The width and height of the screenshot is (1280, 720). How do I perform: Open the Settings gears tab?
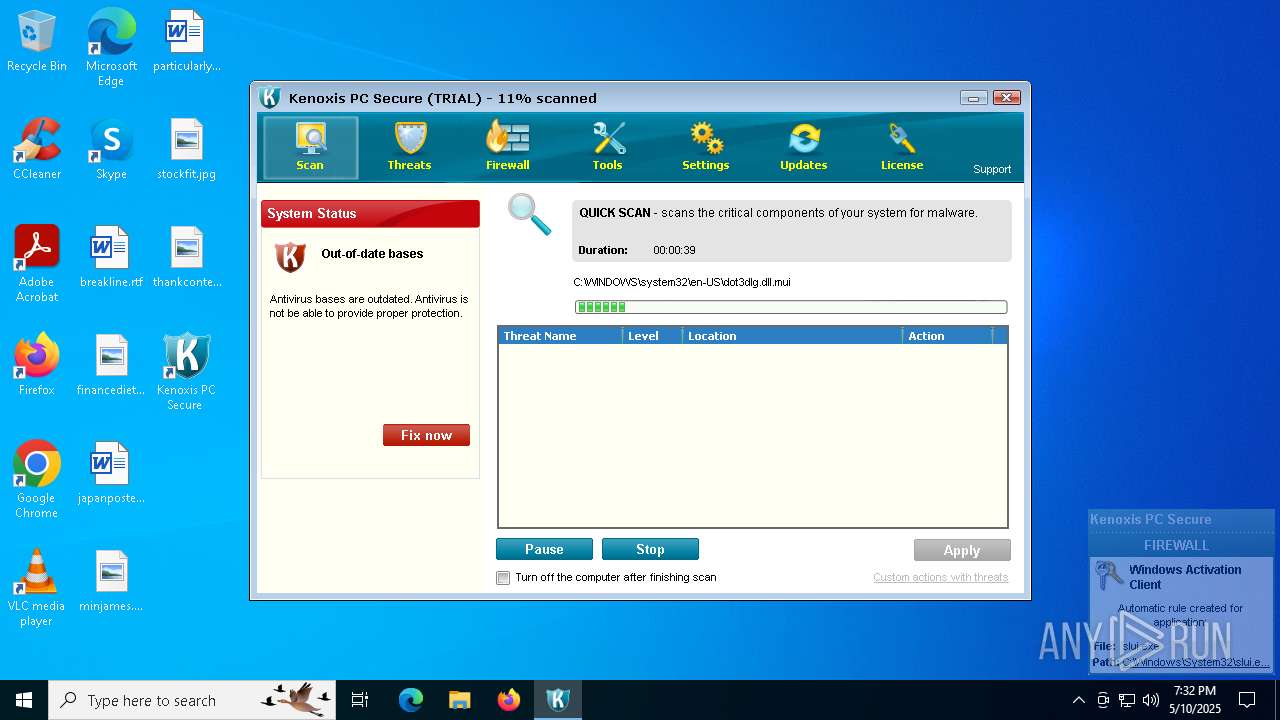706,148
